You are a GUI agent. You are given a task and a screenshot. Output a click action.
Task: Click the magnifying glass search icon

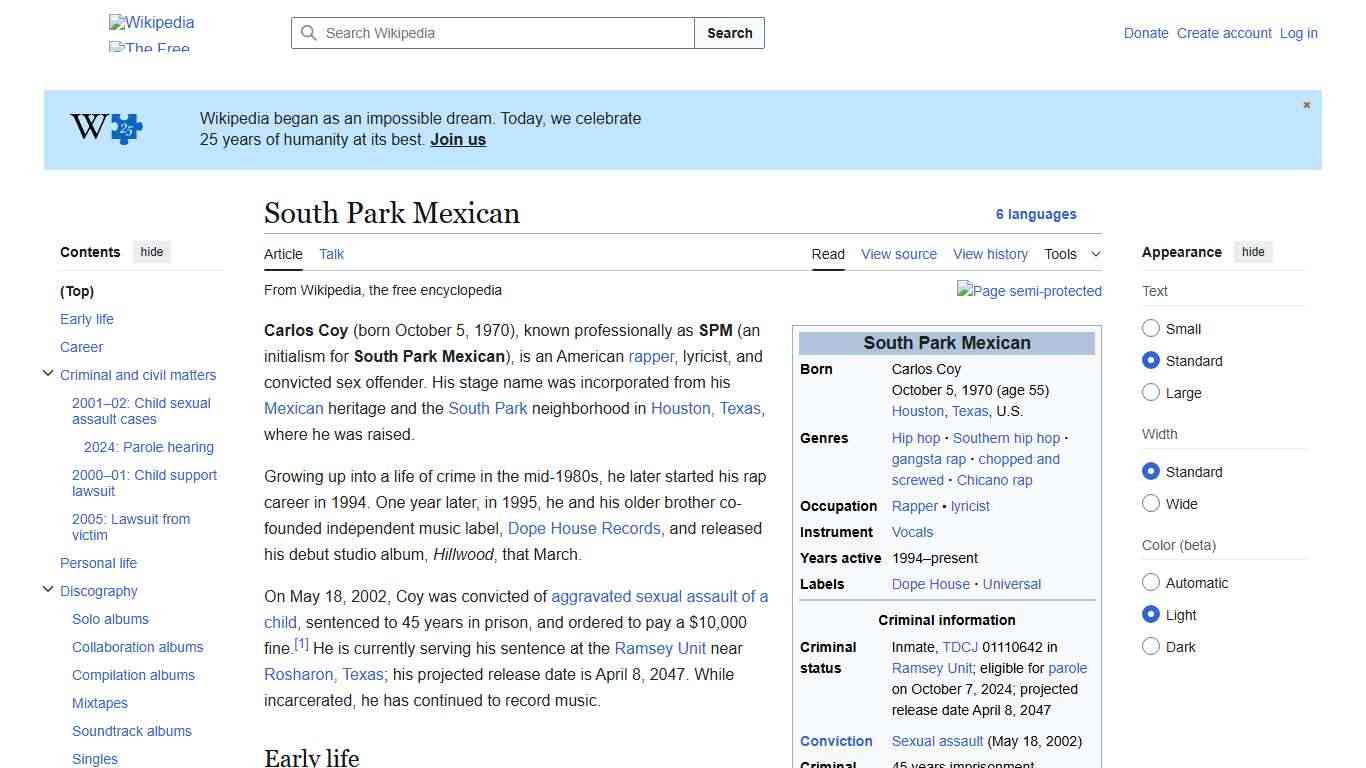[x=310, y=33]
